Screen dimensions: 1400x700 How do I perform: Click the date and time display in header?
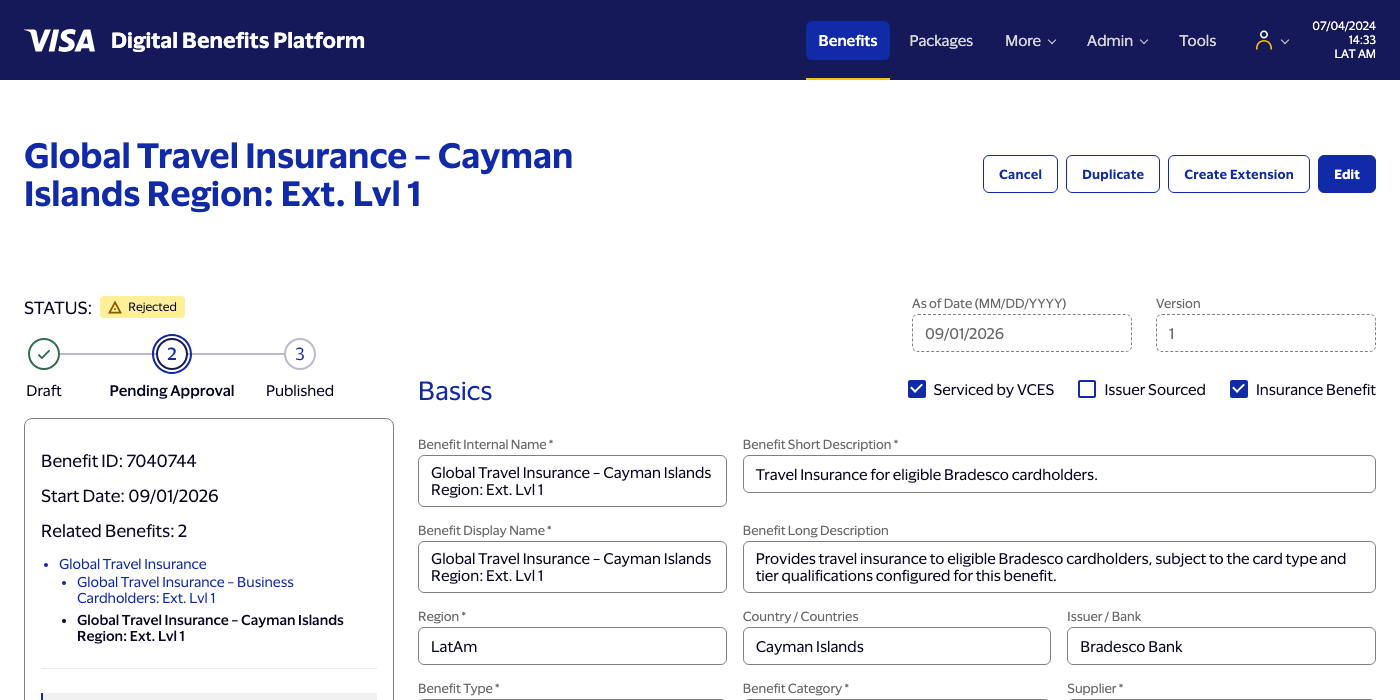click(x=1344, y=40)
